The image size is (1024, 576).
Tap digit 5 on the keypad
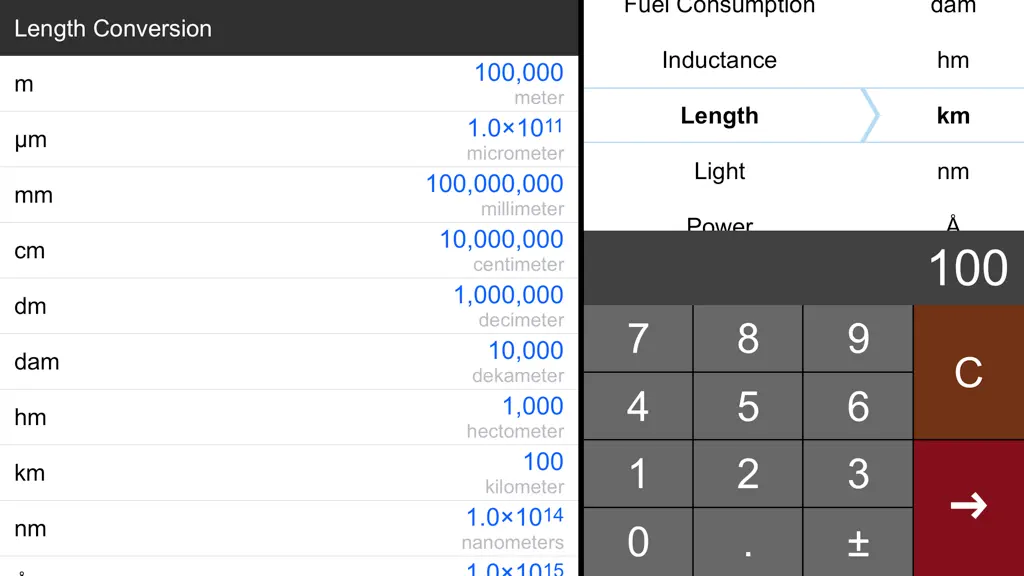tap(748, 406)
